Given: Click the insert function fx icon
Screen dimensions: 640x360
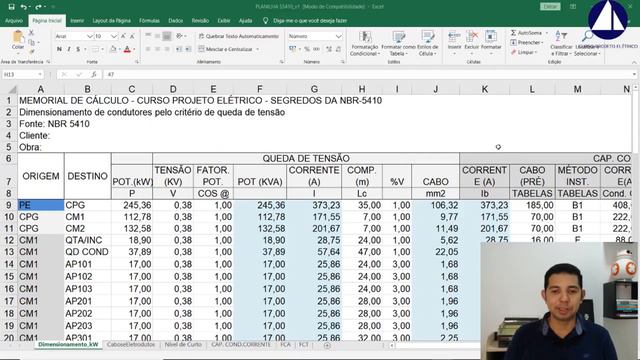Looking at the screenshot, I should (94, 75).
